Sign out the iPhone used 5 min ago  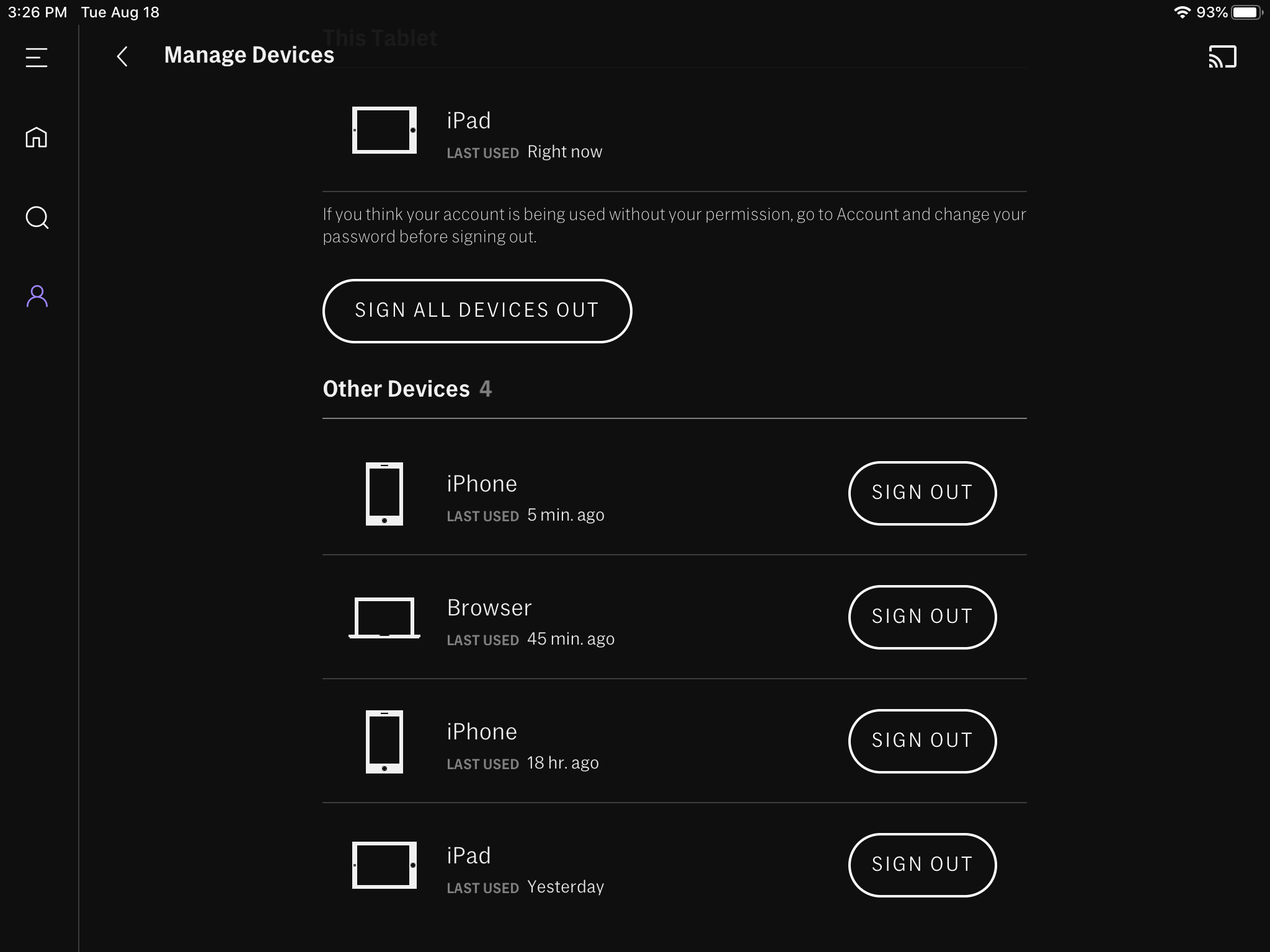tap(922, 493)
